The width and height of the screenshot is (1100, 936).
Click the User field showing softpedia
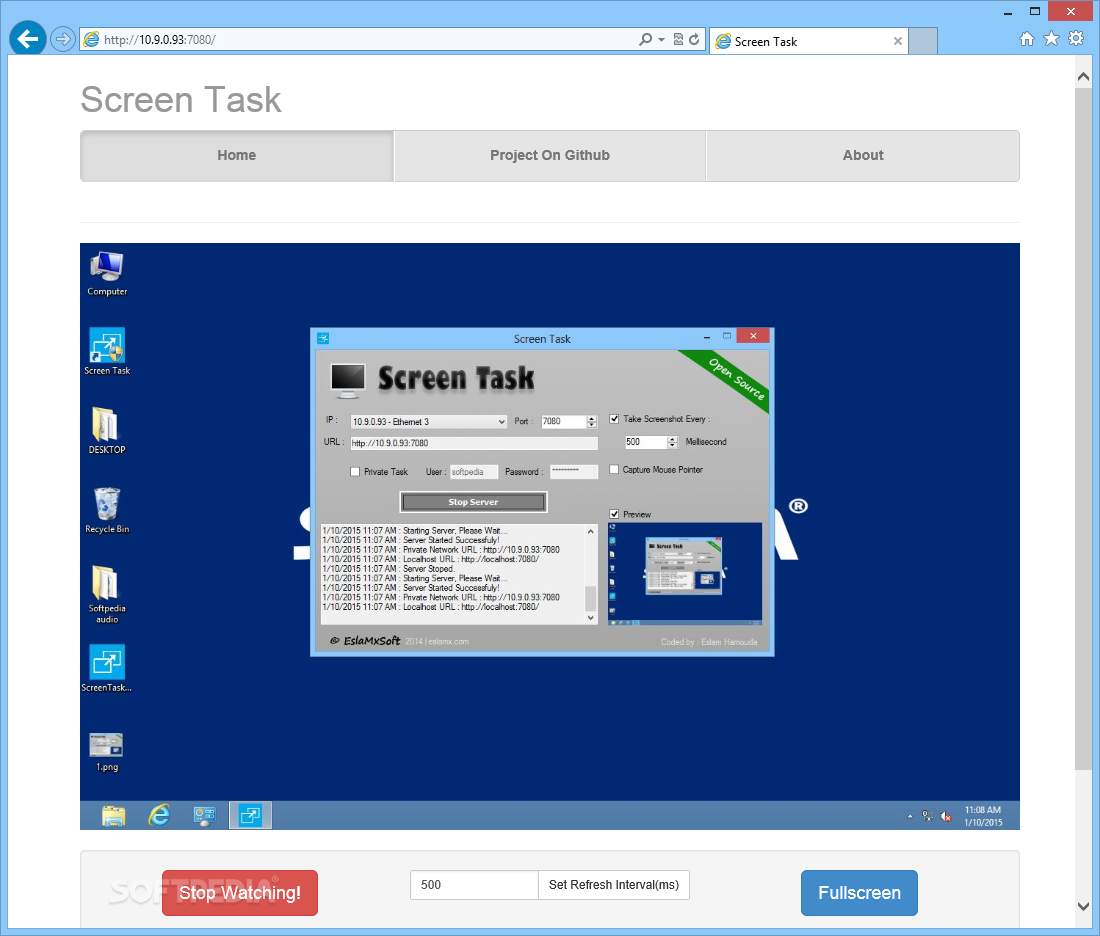(474, 472)
